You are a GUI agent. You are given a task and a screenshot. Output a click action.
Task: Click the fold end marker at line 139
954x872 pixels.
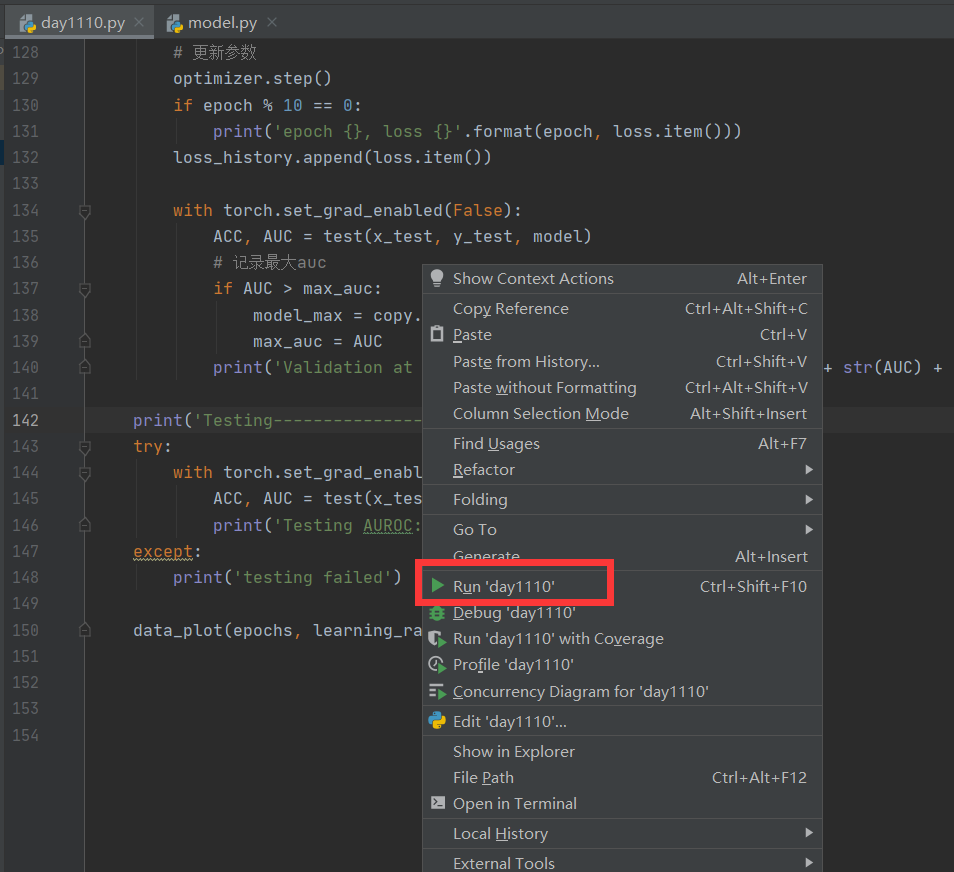pos(85,341)
